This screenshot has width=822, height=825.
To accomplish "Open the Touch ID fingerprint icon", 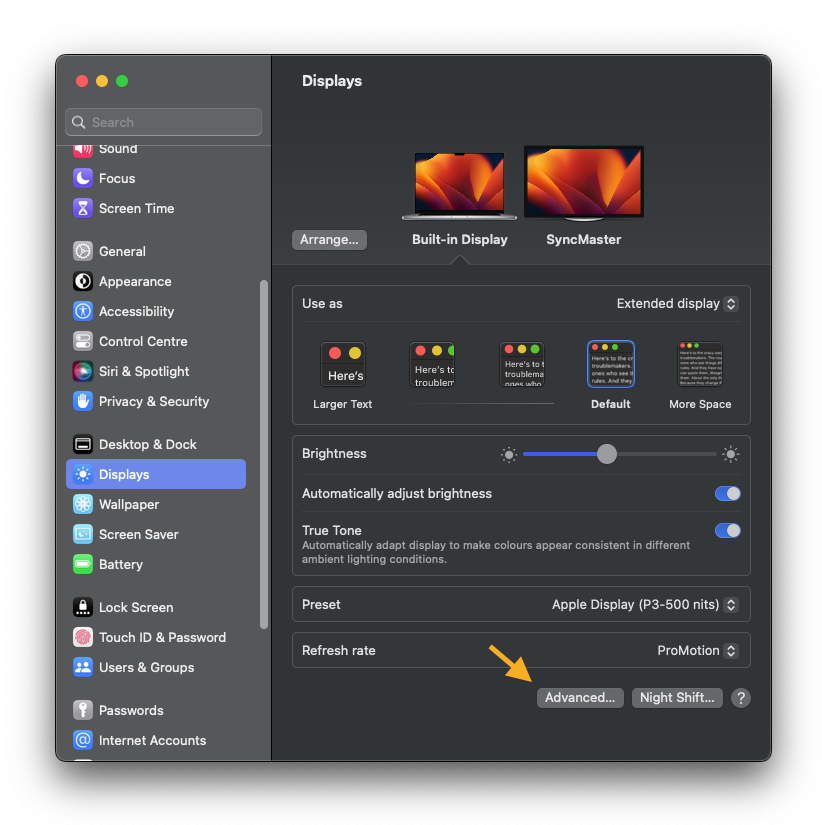I will [83, 637].
